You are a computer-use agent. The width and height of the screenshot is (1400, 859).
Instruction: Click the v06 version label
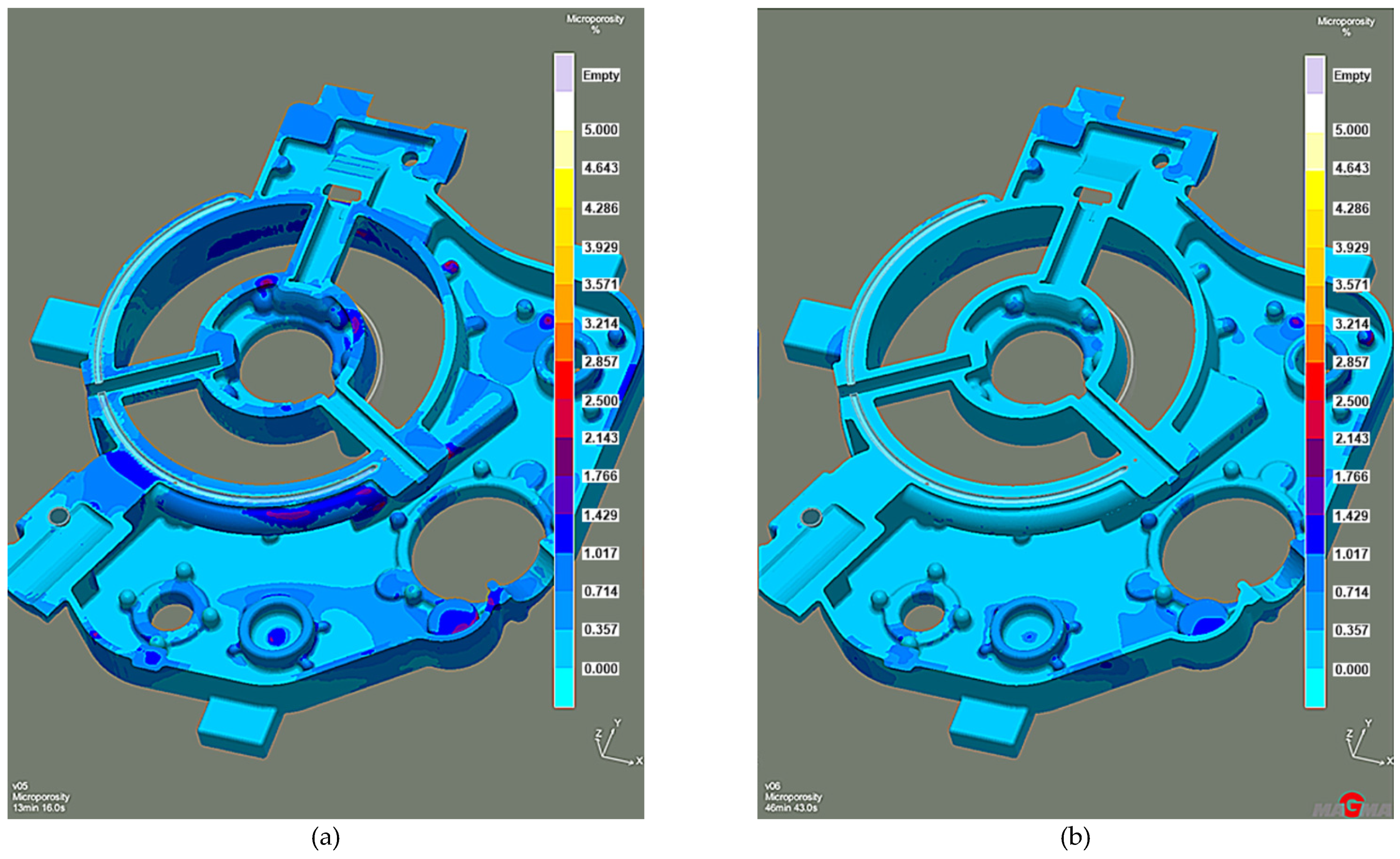[772, 786]
